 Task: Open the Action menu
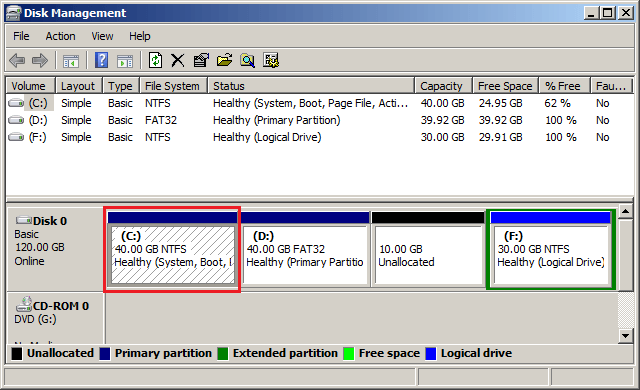click(x=60, y=36)
